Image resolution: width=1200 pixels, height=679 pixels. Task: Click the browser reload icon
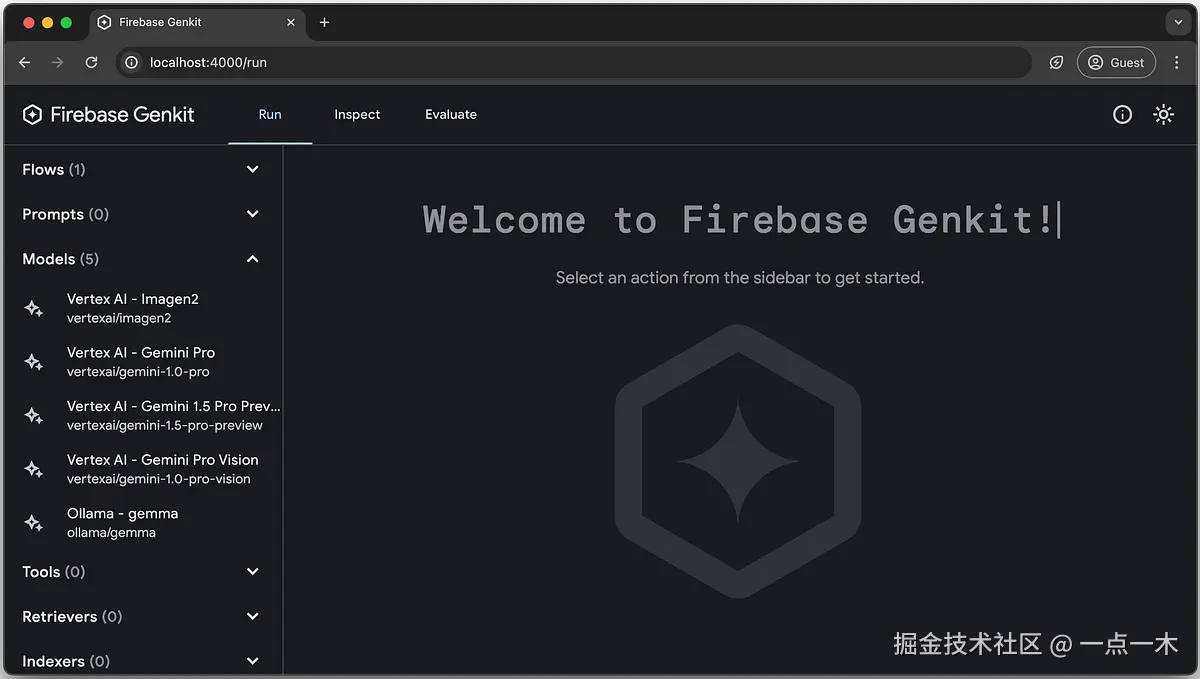point(91,62)
